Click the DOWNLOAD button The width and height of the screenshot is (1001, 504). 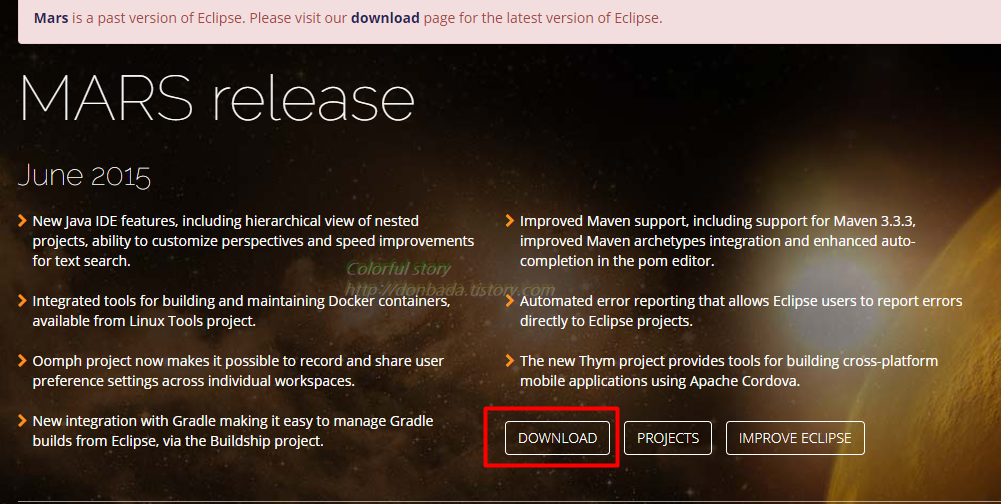coord(557,438)
